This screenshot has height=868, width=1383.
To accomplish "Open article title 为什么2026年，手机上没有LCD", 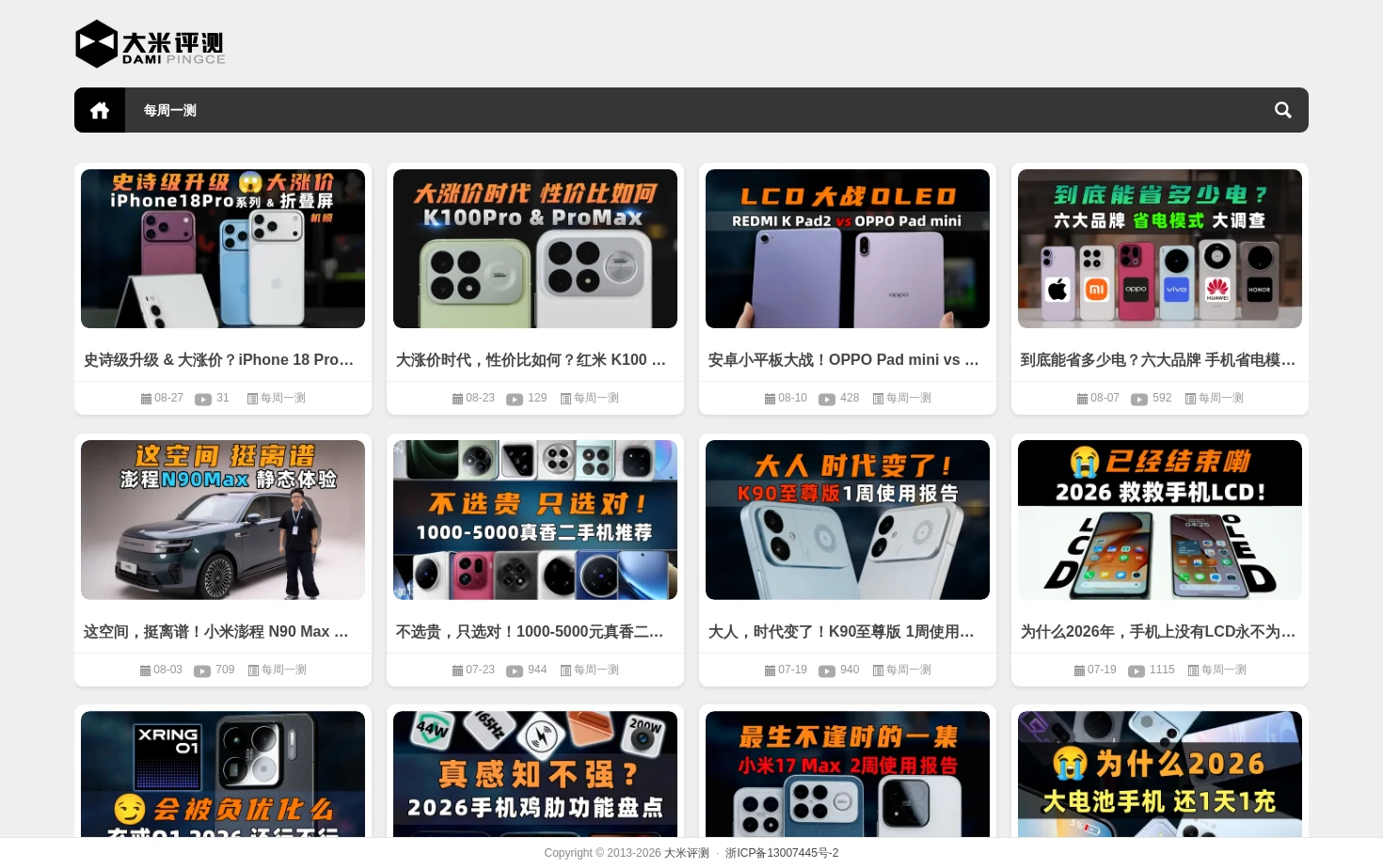I will pyautogui.click(x=1158, y=632).
